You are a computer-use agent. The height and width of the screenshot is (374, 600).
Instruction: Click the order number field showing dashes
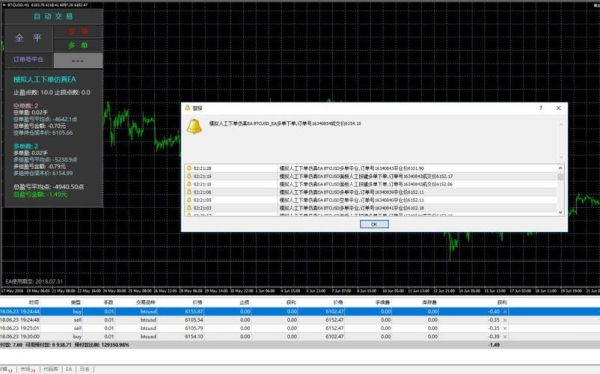(x=78, y=60)
